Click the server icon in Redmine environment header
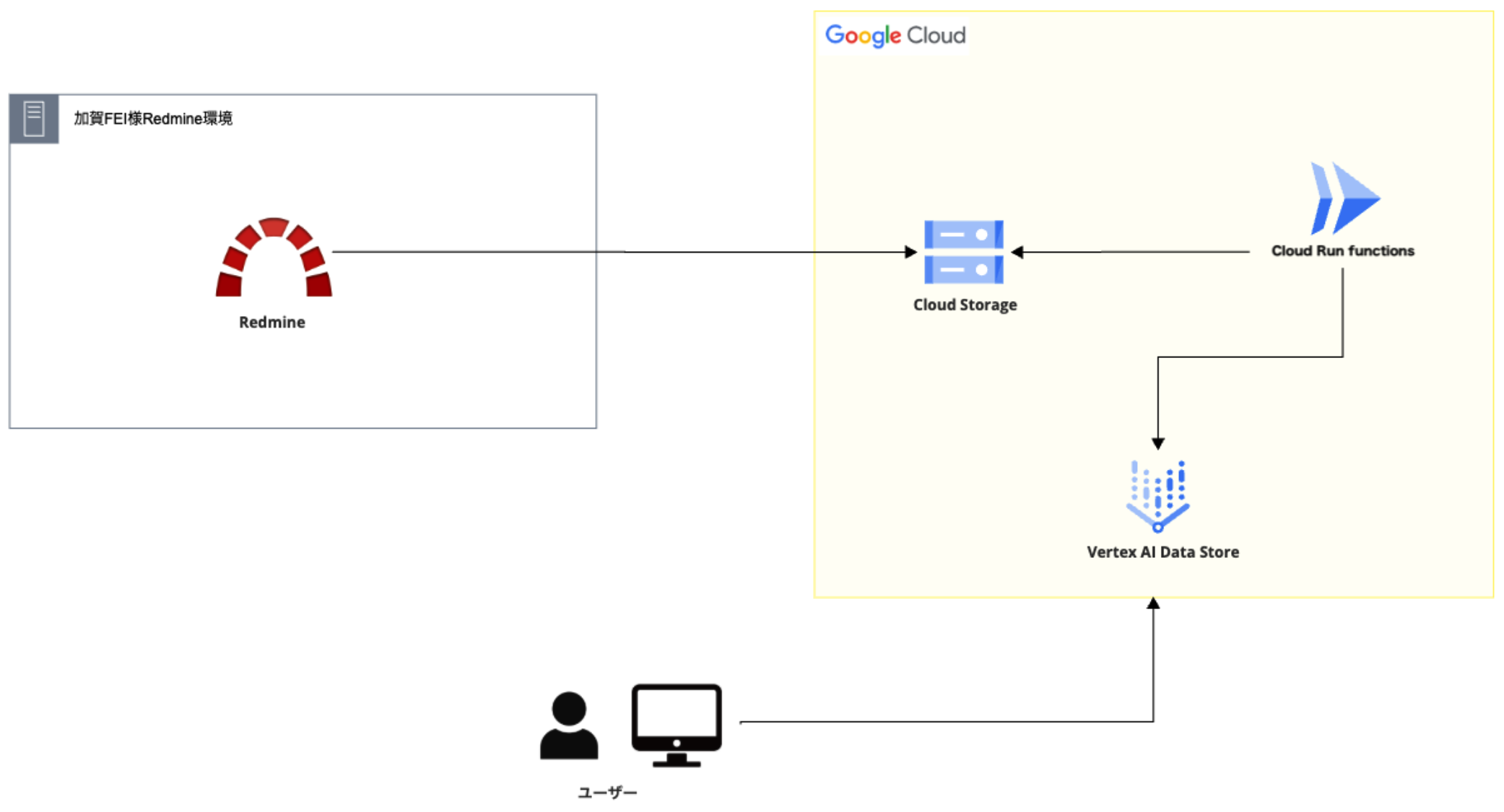The image size is (1504, 812). point(34,119)
